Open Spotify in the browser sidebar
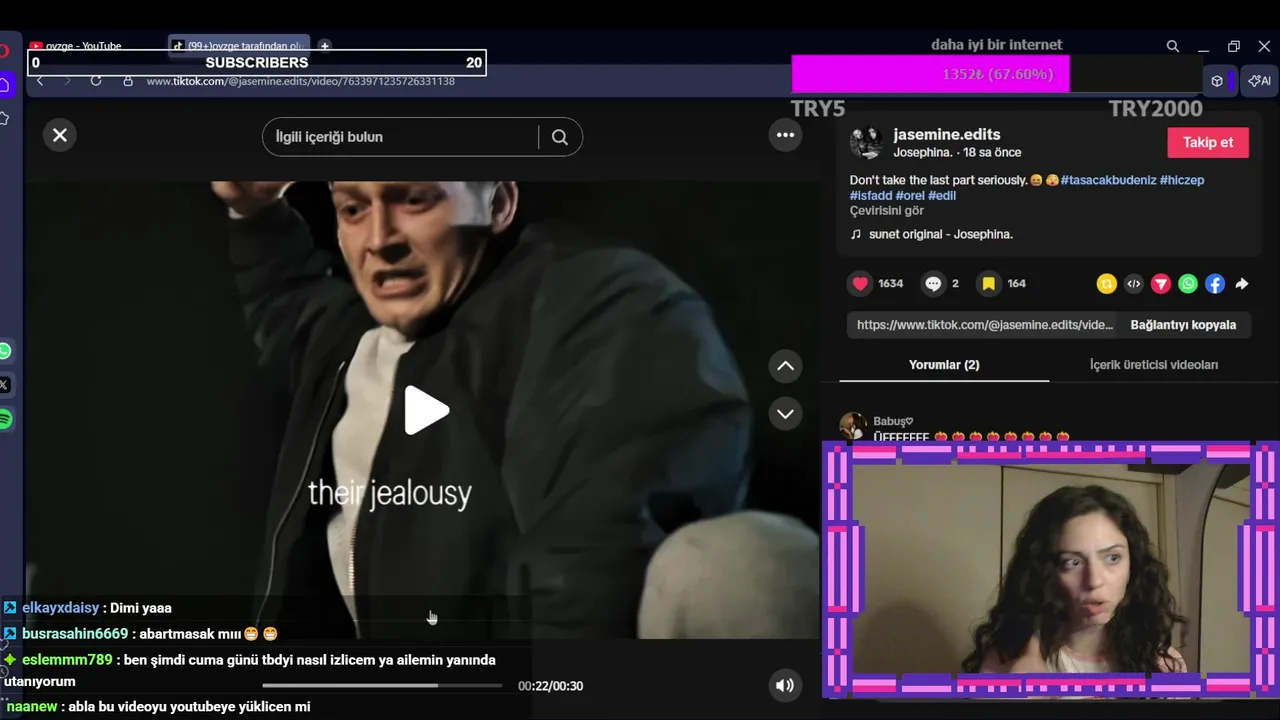This screenshot has height=720, width=1280. [x=5, y=419]
